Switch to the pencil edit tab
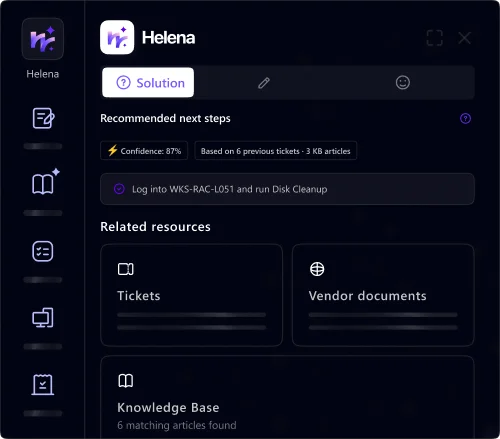 tap(264, 83)
